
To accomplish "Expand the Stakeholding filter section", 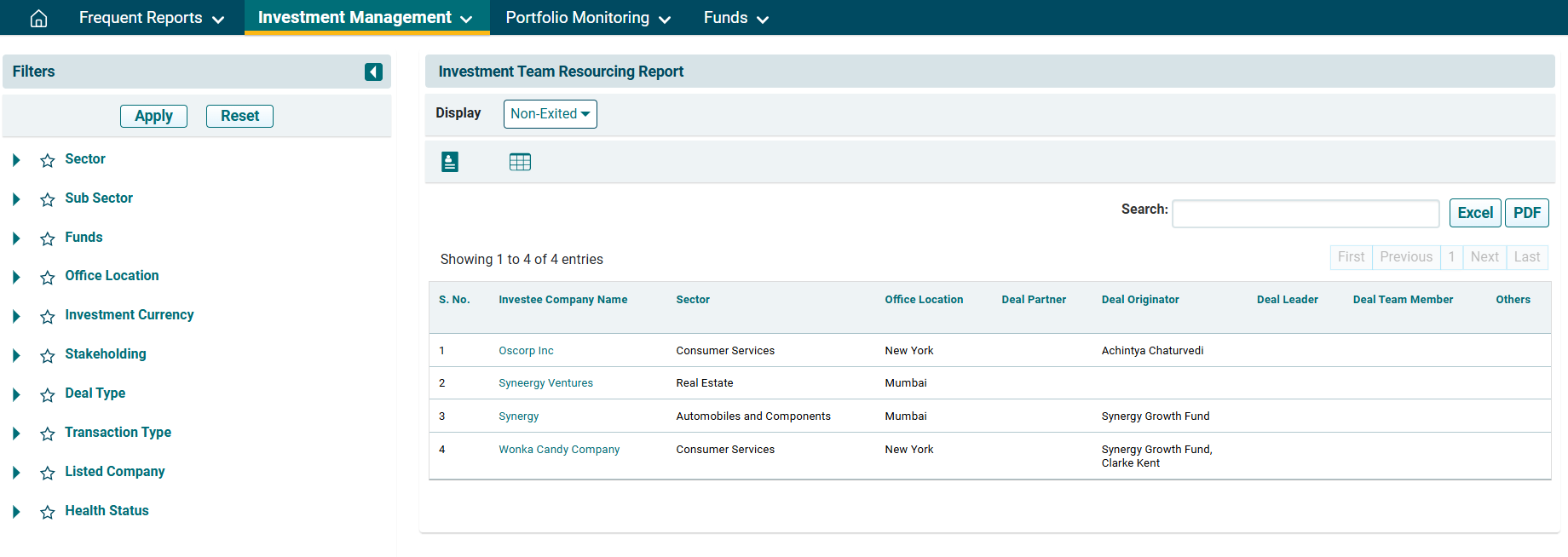I will click(x=16, y=355).
